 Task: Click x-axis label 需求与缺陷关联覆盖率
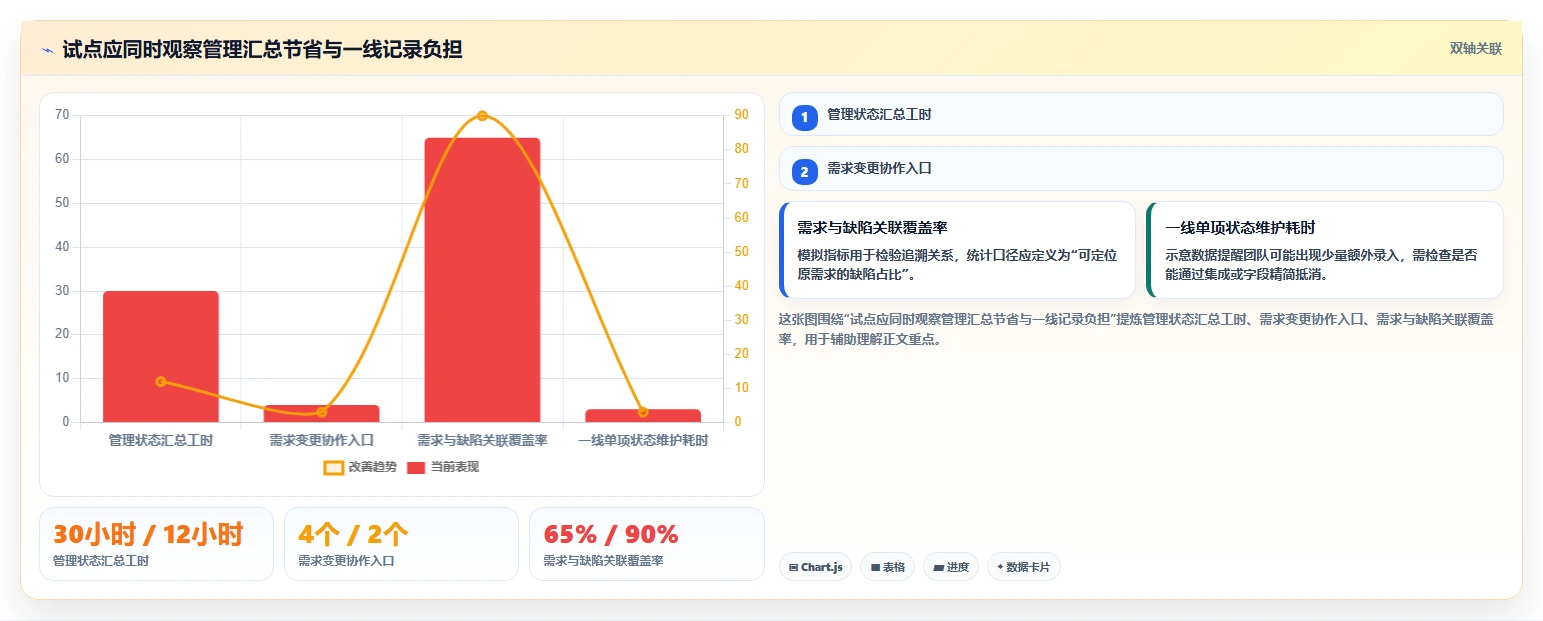coord(482,440)
